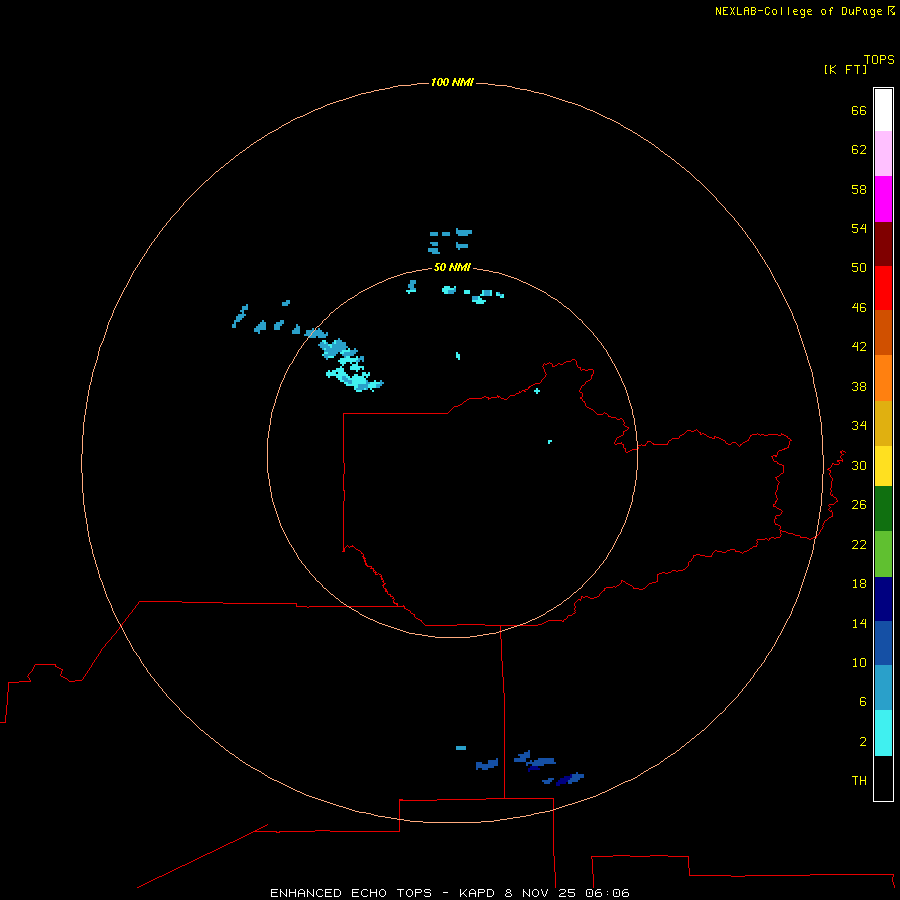Click the [K FT] units label

pos(845,69)
